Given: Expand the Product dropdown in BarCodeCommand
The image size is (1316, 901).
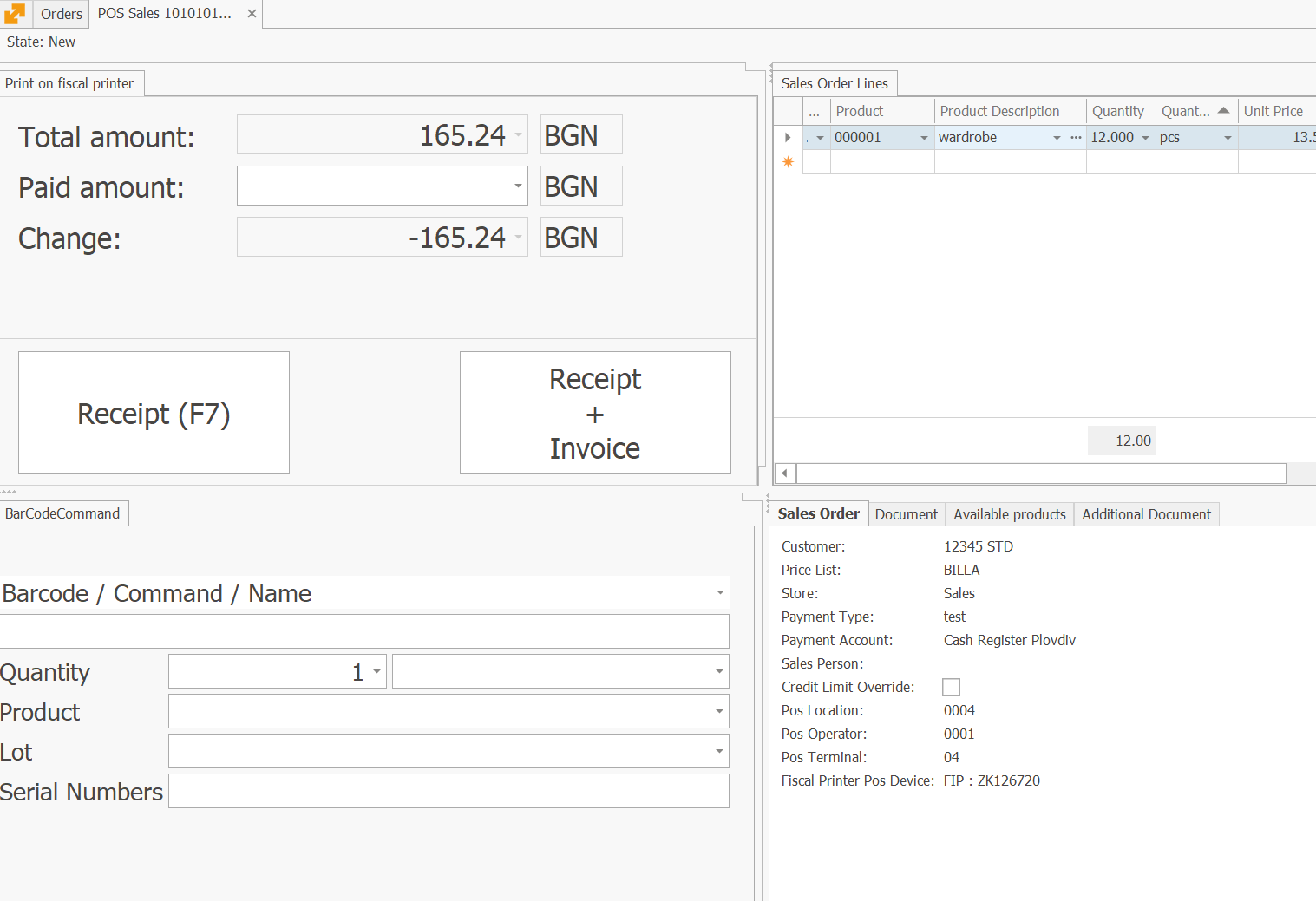Looking at the screenshot, I should pyautogui.click(x=719, y=711).
